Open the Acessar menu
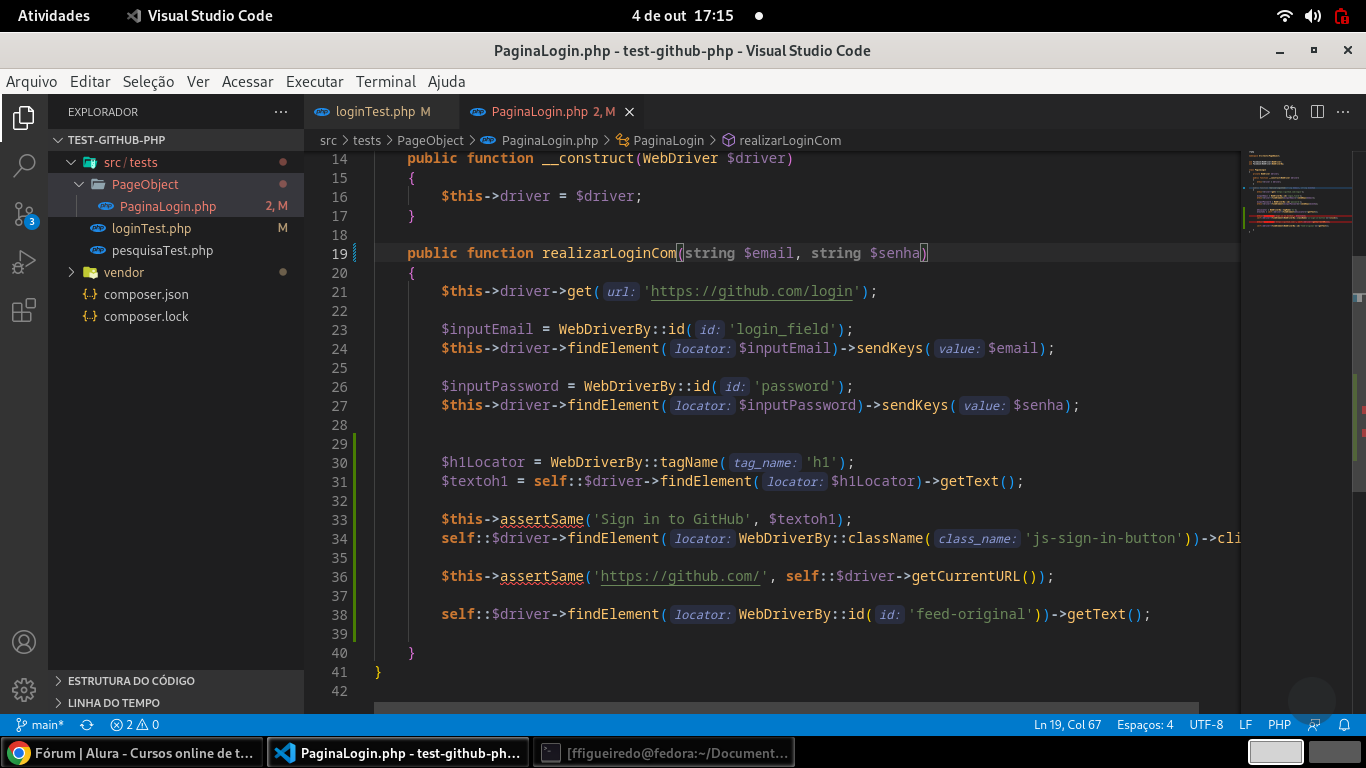 click(x=247, y=82)
